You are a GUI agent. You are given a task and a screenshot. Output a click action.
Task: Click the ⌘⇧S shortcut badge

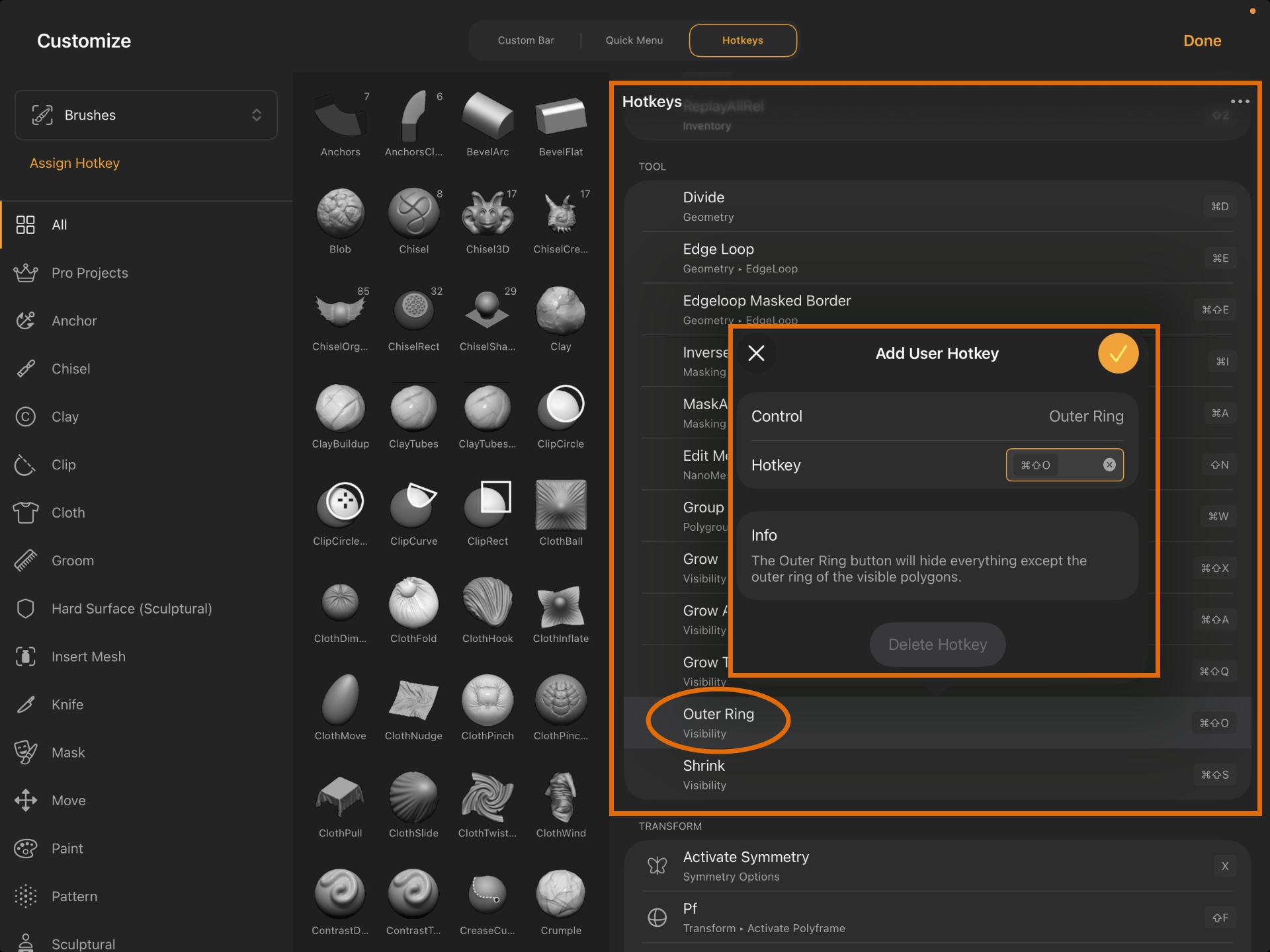click(x=1215, y=775)
